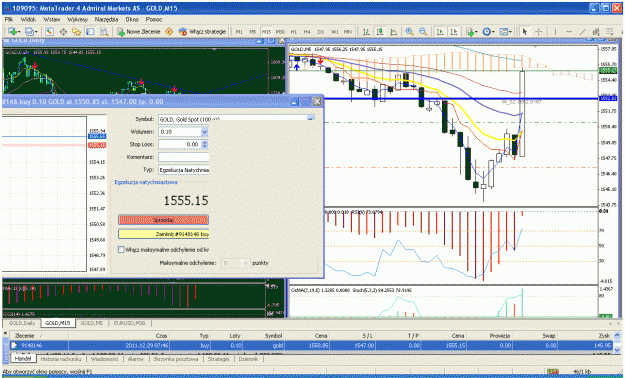The width and height of the screenshot is (625, 378).
Task: Open the Widok menu
Action: 28,19
